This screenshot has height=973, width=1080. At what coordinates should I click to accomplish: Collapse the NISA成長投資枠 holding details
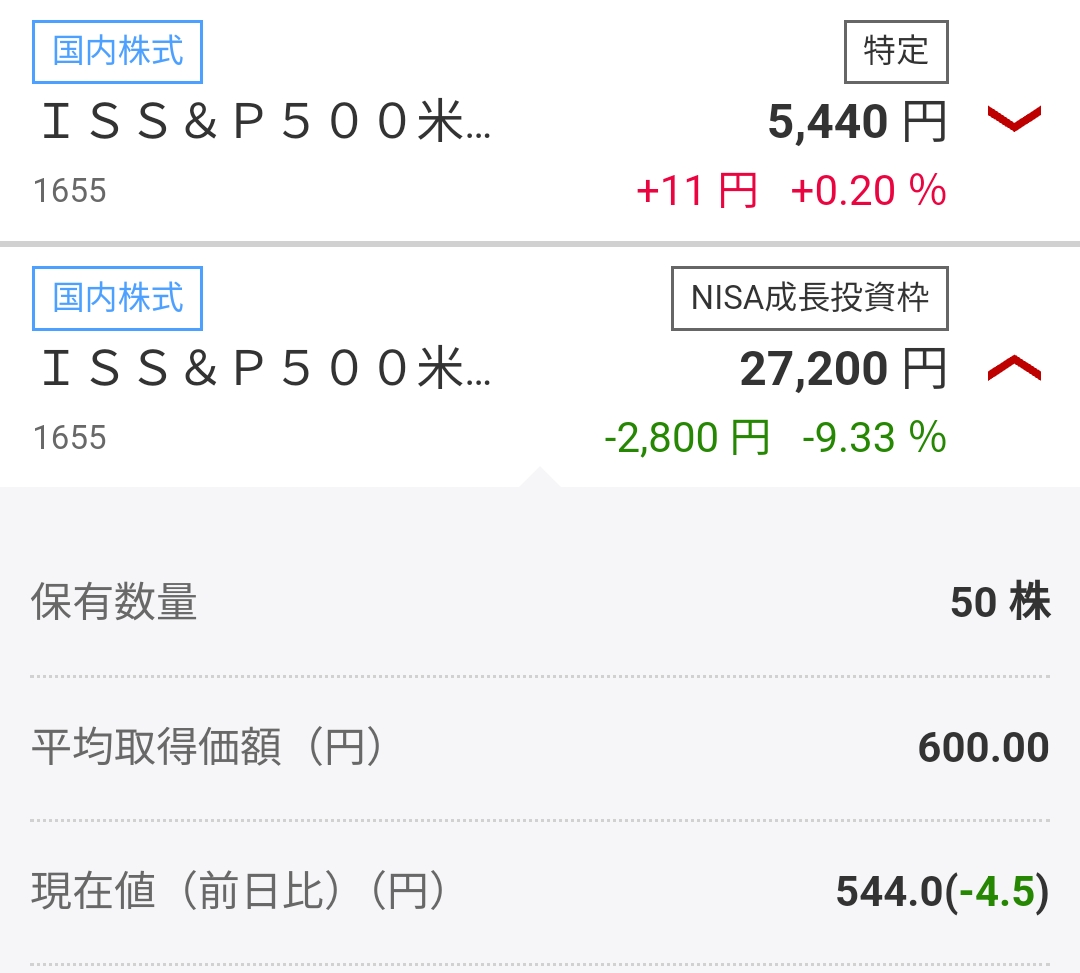pyautogui.click(x=1014, y=367)
